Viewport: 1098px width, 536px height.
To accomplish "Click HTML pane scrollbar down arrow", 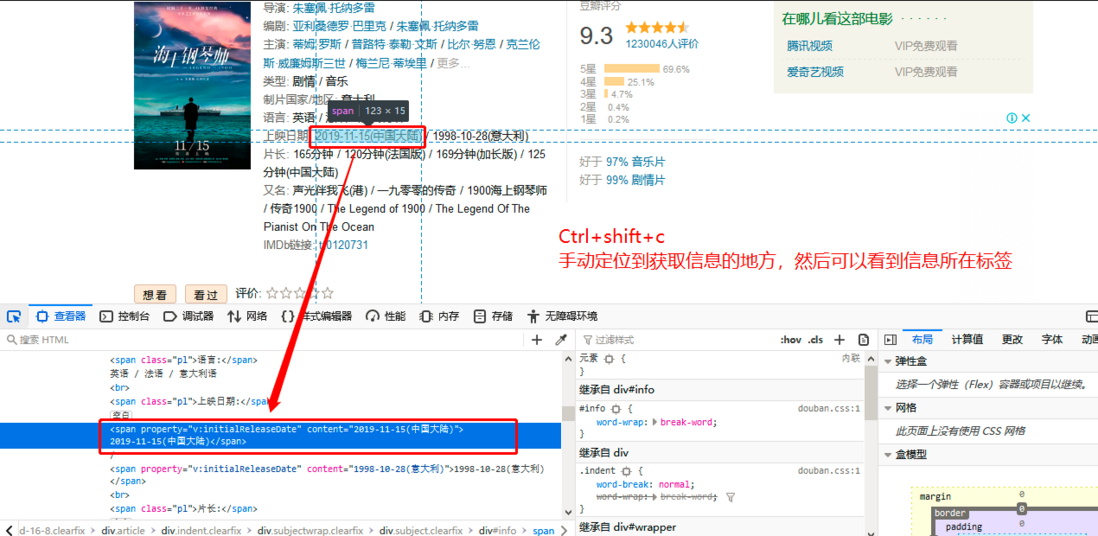I will 568,513.
